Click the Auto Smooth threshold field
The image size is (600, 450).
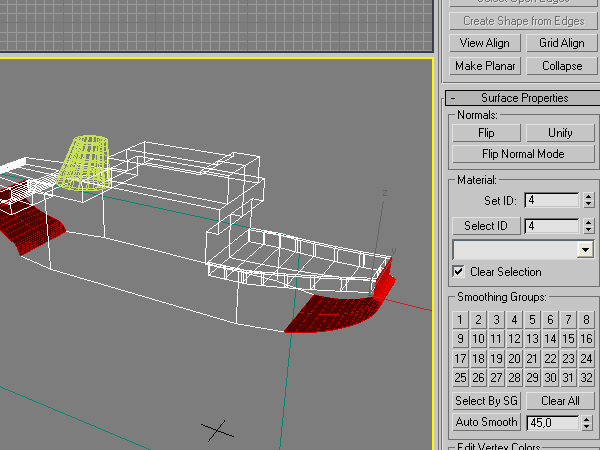coord(553,423)
